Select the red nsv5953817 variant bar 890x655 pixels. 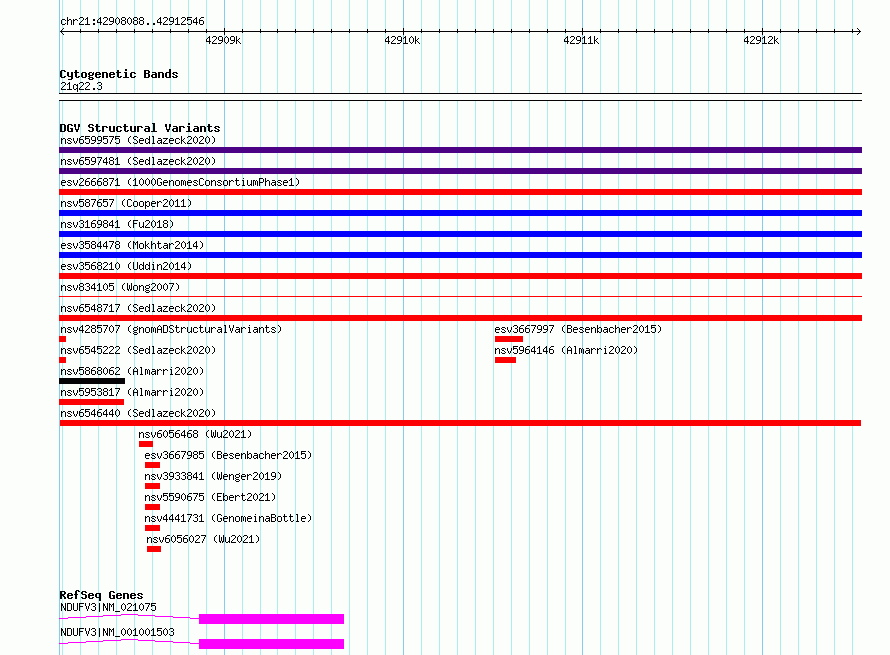(91, 402)
